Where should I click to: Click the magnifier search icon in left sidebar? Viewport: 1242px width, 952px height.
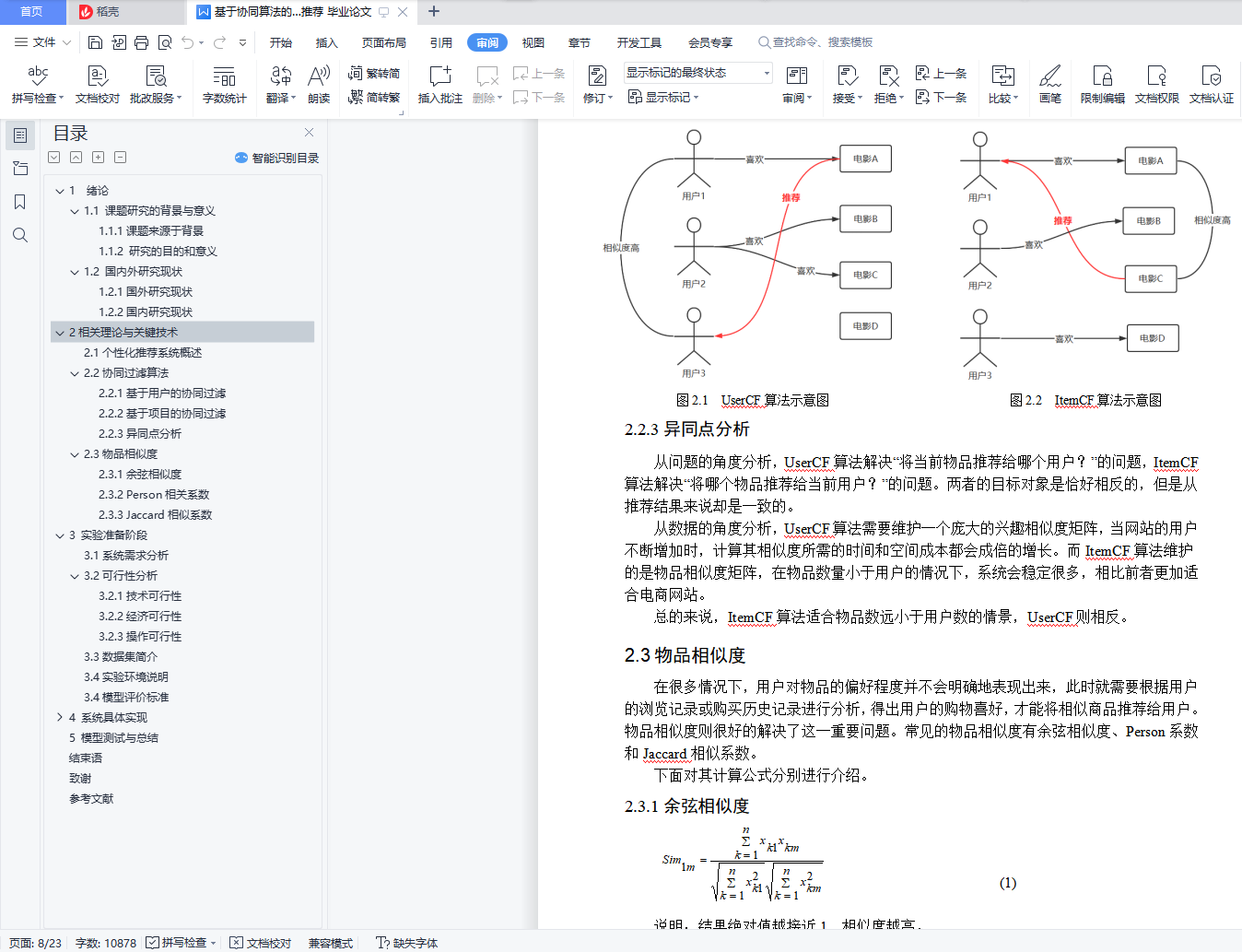tap(20, 235)
